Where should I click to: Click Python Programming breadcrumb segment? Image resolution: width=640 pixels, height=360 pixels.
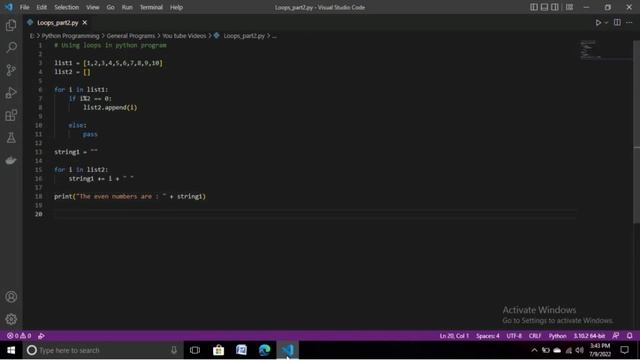pyautogui.click(x=70, y=36)
